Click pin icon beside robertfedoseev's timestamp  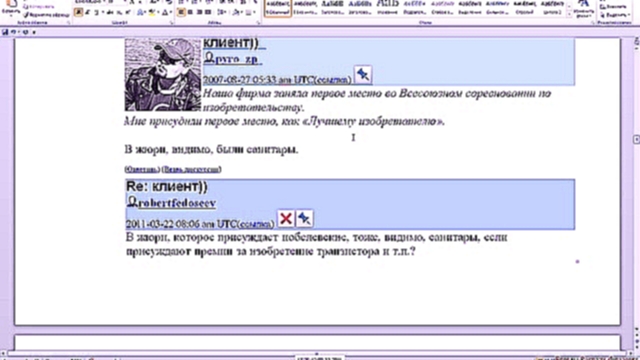(304, 218)
